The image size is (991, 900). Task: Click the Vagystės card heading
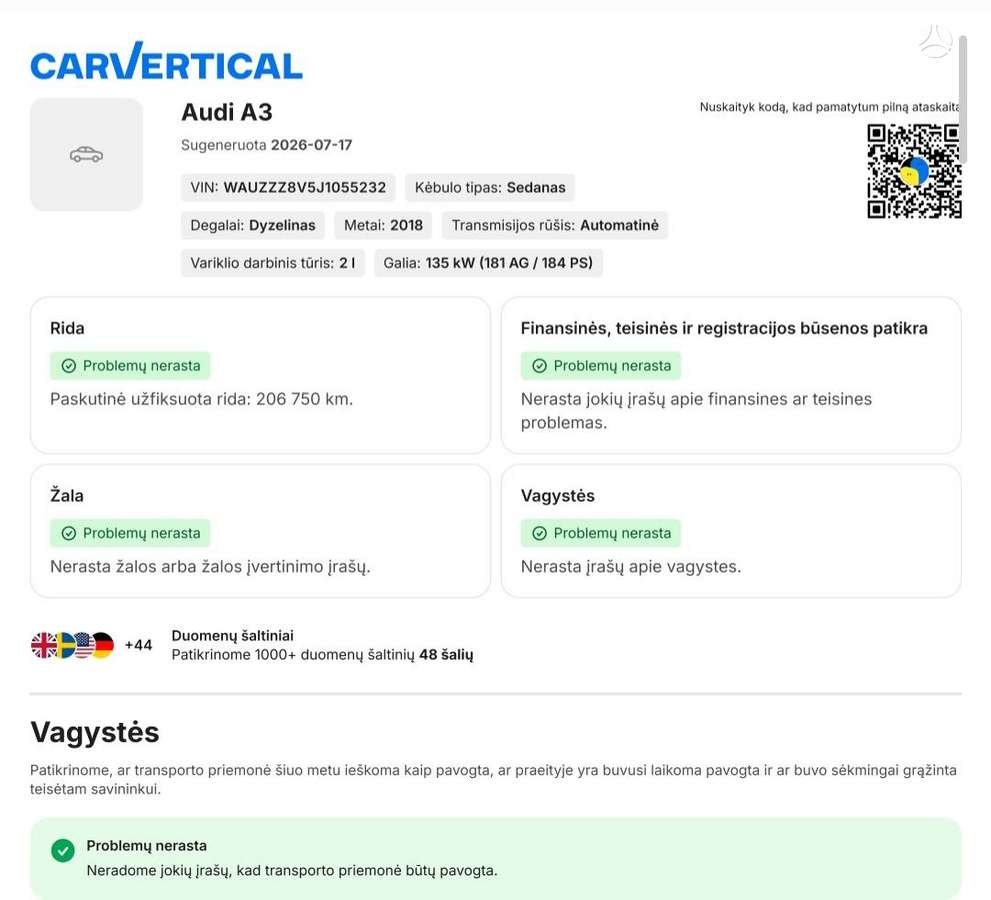coord(558,496)
